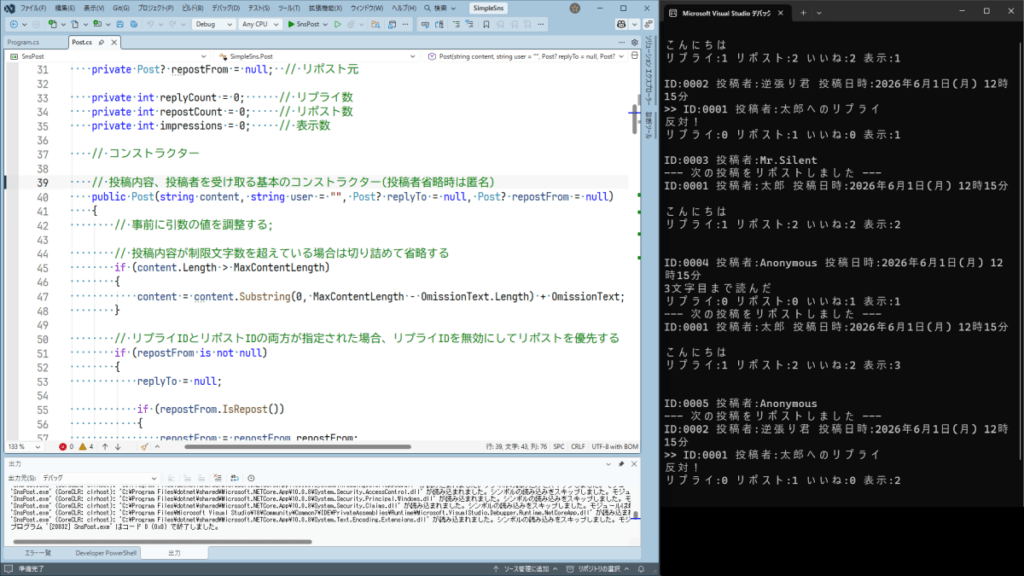Open the SnsPost project navigation dropdown
Image resolution: width=1024 pixels, height=576 pixels.
pos(107,56)
